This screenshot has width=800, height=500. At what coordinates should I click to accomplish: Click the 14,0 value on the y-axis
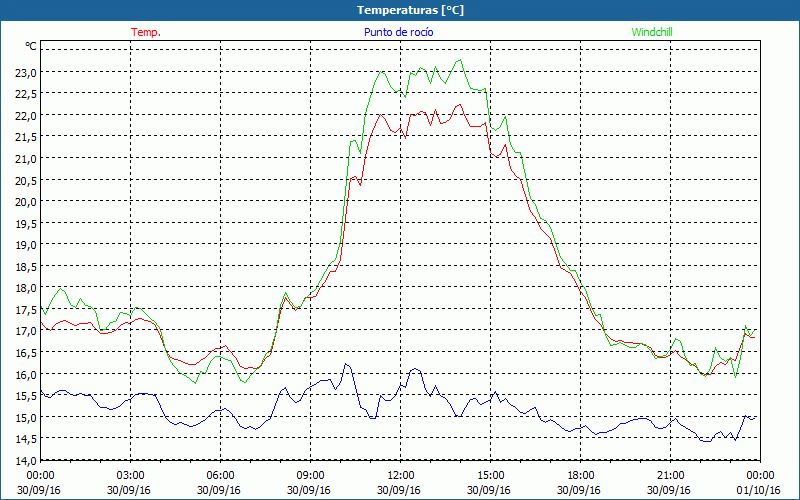click(26, 460)
